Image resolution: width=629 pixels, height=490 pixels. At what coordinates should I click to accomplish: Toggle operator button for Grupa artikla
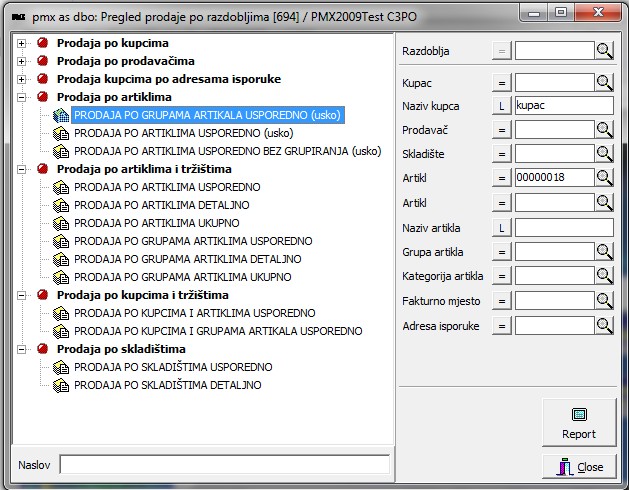point(501,252)
